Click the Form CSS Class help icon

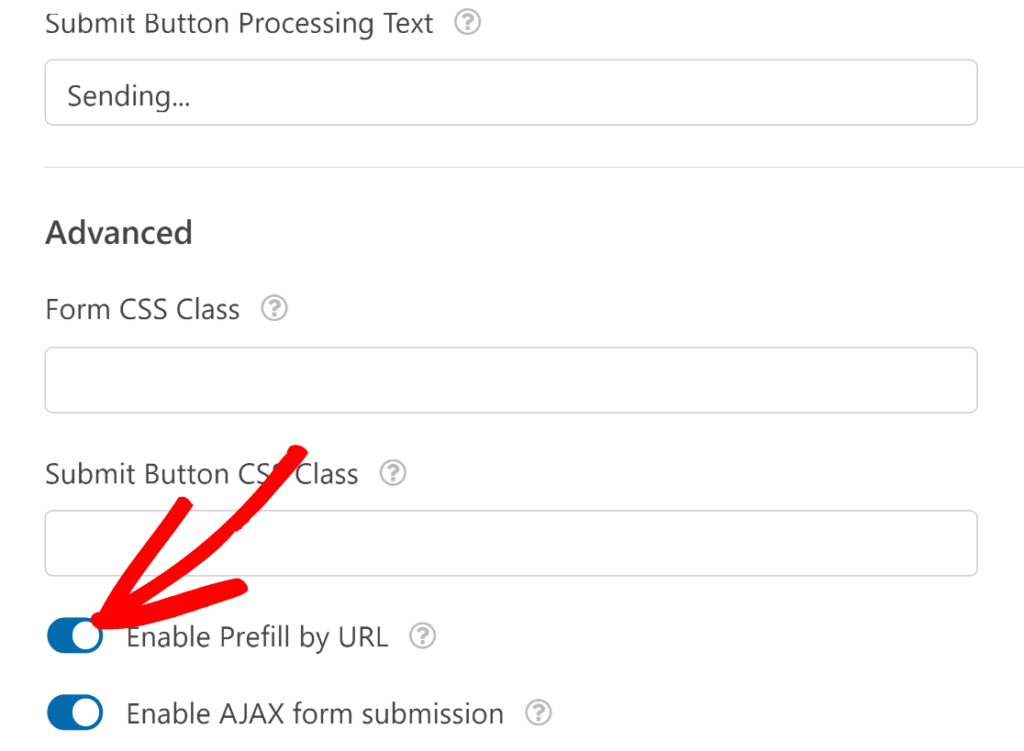(274, 308)
